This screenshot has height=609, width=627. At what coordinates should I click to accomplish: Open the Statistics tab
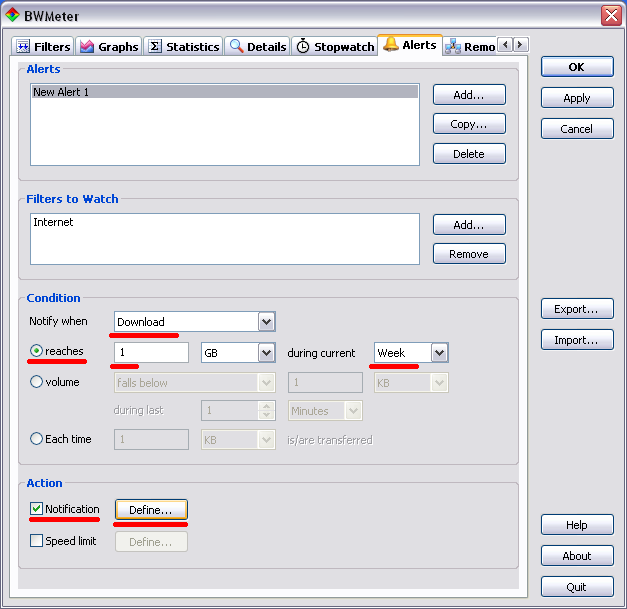184,46
